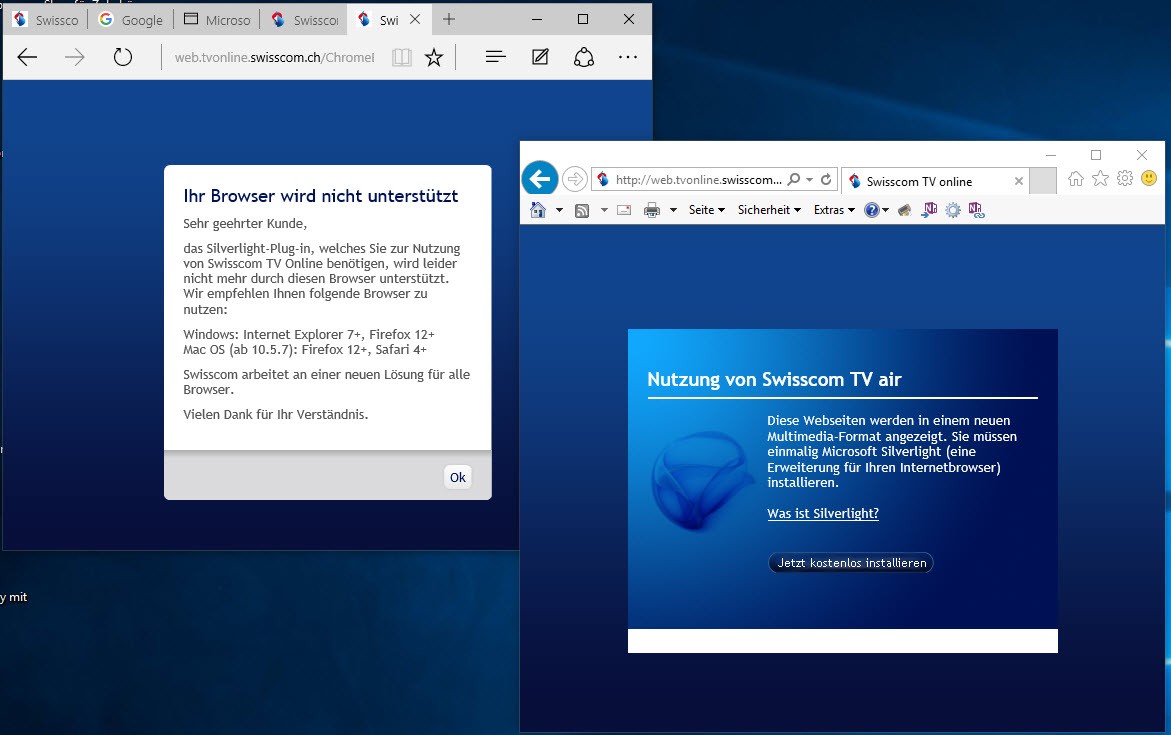Click the Internet Explorer address bar
The image size is (1171, 735).
pyautogui.click(x=695, y=180)
